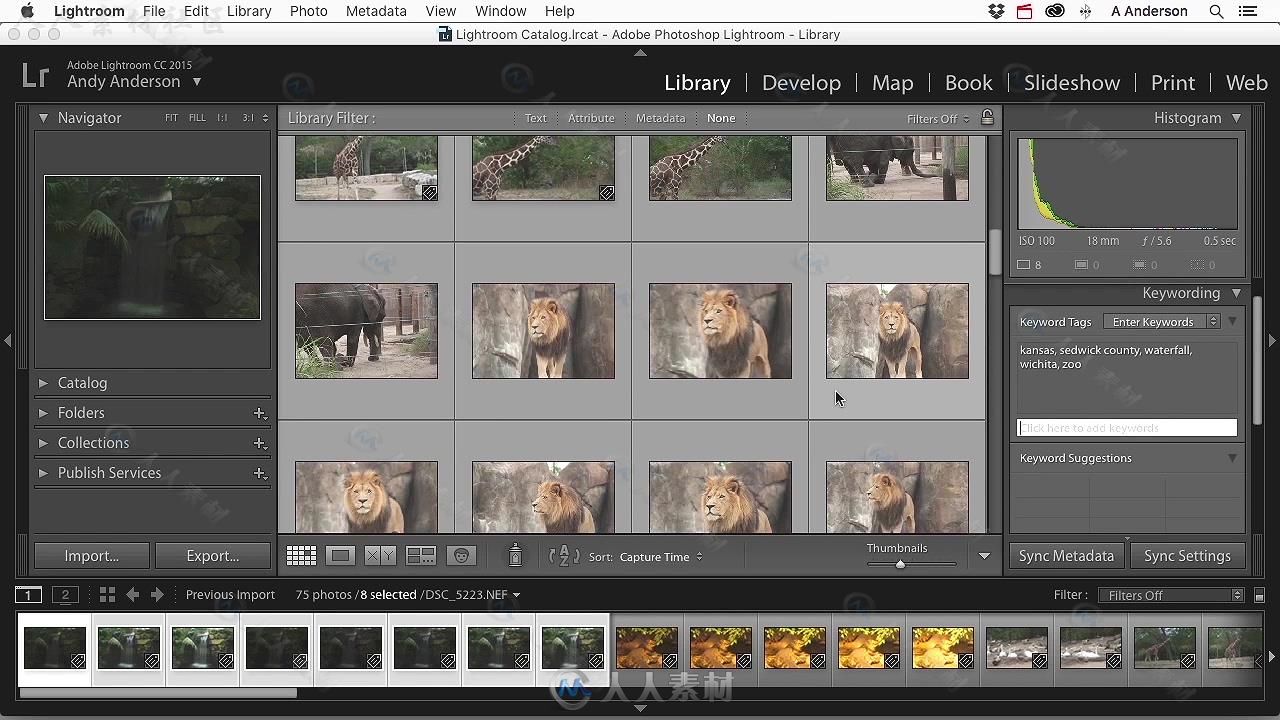Click the Import button
The image size is (1280, 720).
pos(91,556)
